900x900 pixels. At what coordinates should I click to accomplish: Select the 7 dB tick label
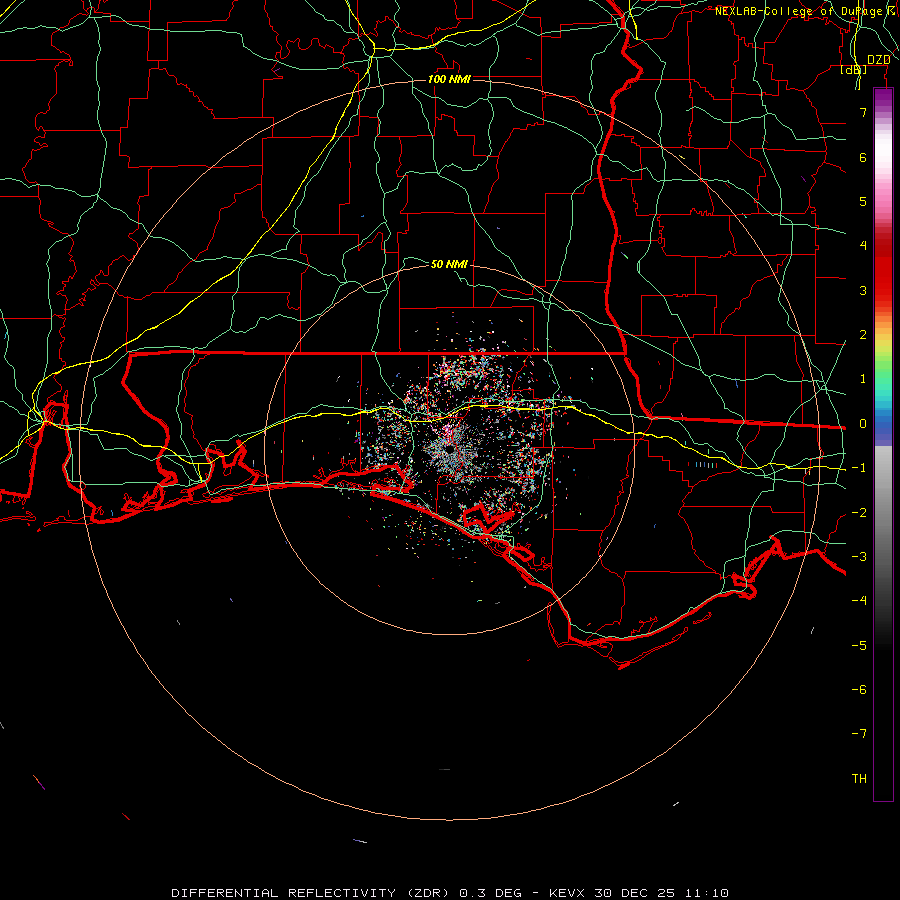(863, 112)
